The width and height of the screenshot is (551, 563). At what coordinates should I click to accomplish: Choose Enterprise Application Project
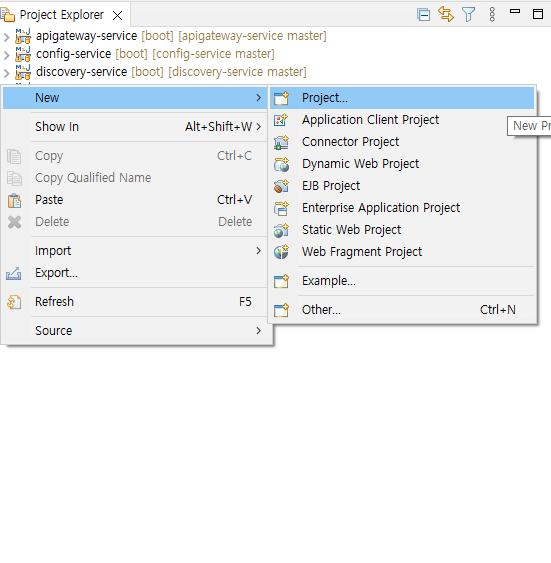402,208
